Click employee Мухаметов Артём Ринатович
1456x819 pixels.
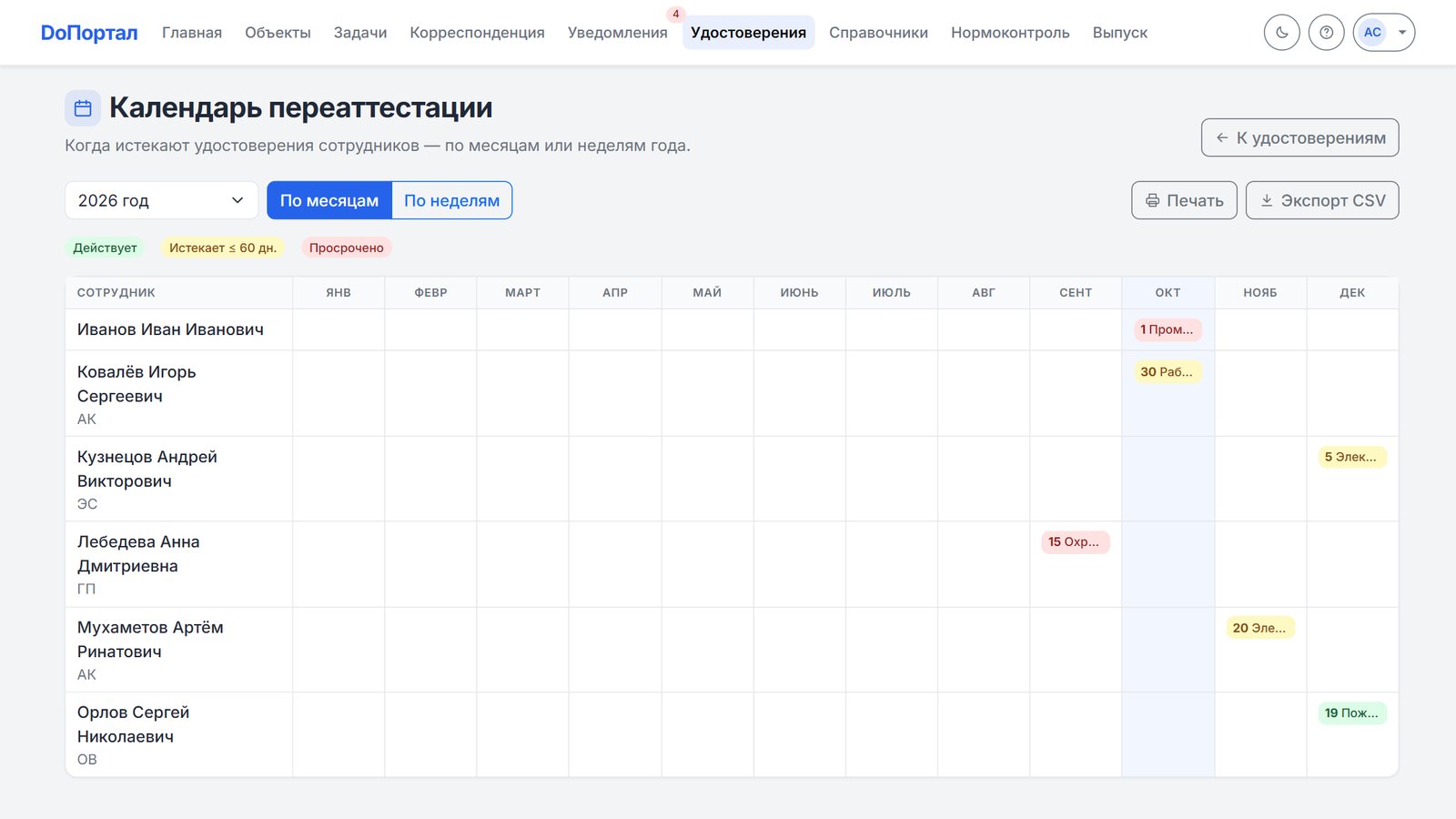[150, 639]
